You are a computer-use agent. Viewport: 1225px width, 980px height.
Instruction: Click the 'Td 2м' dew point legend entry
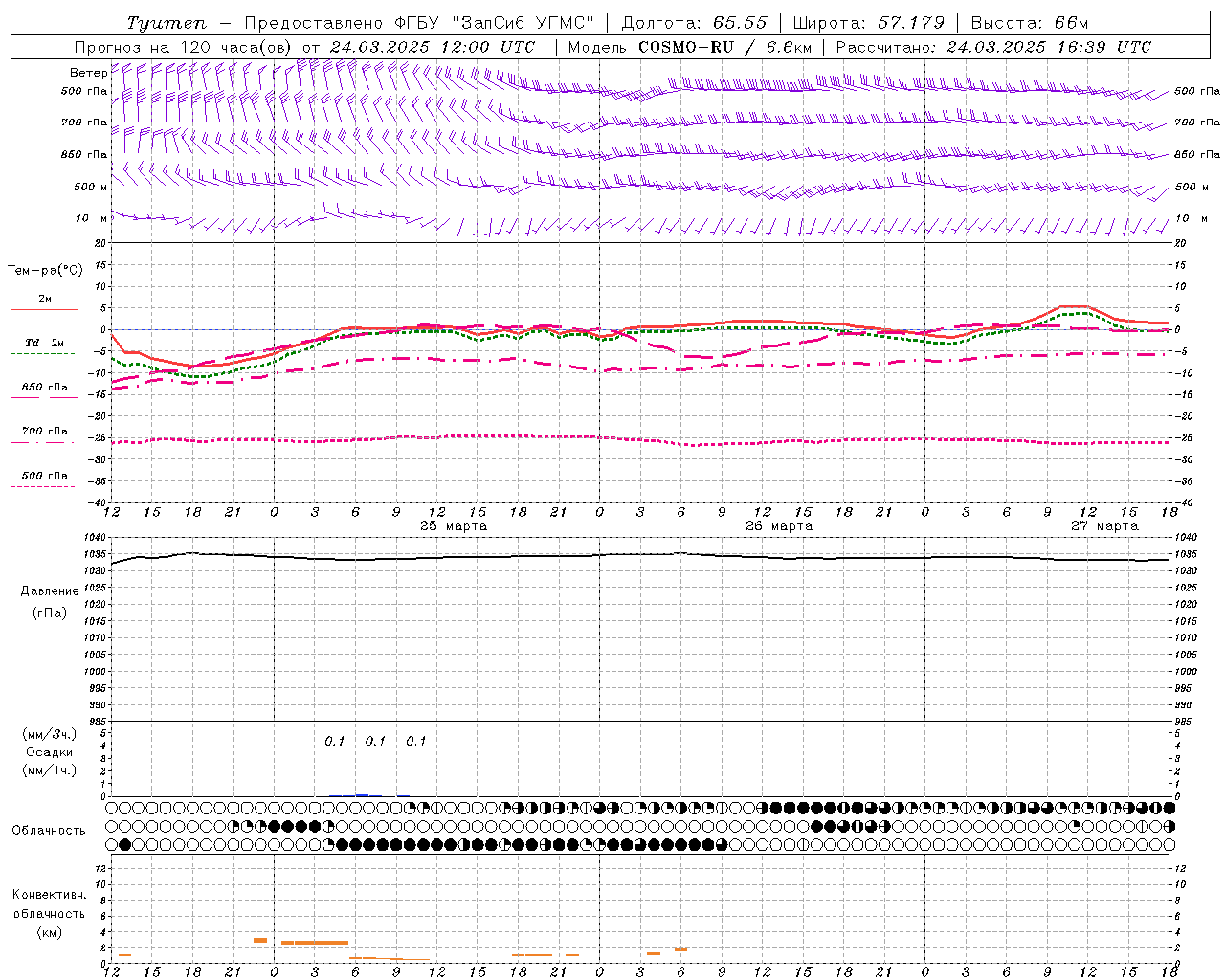pos(45,343)
